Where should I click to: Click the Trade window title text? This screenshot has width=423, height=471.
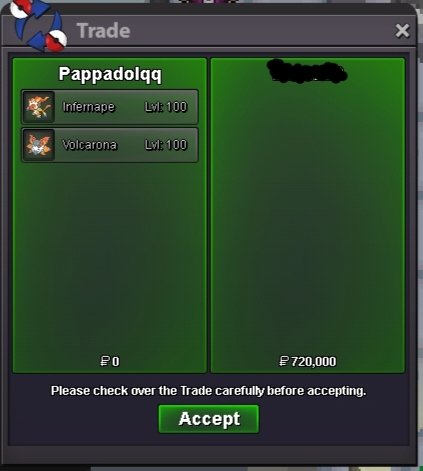click(103, 31)
